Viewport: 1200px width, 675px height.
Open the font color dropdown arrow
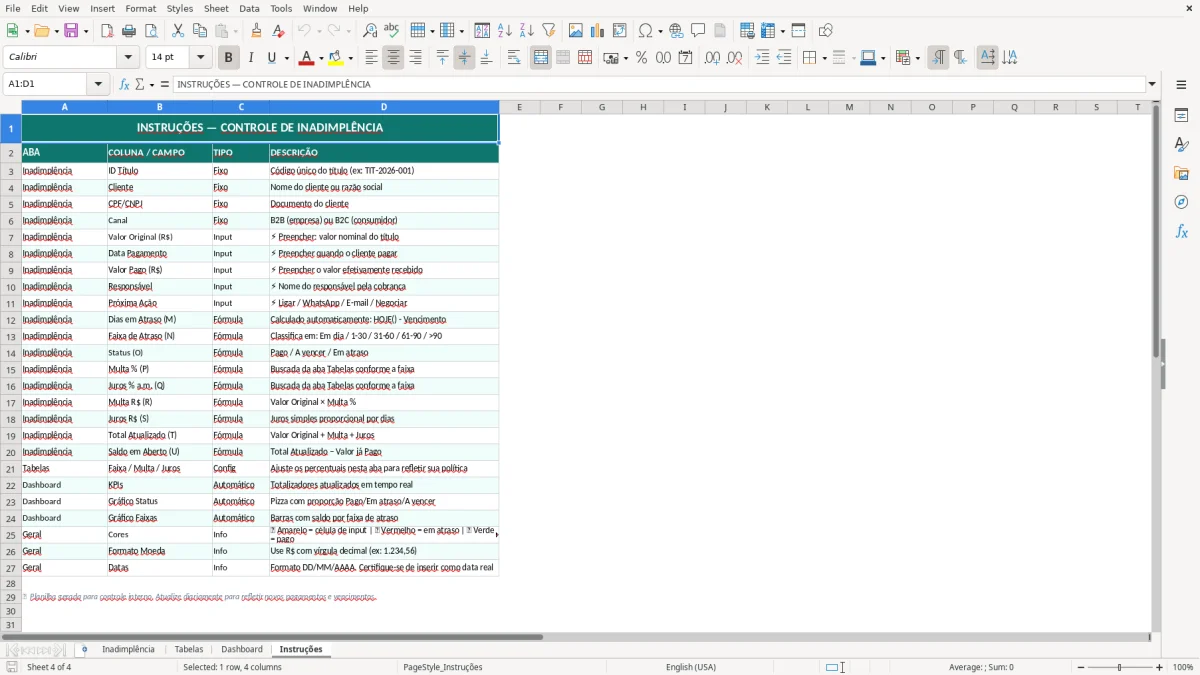[322, 58]
